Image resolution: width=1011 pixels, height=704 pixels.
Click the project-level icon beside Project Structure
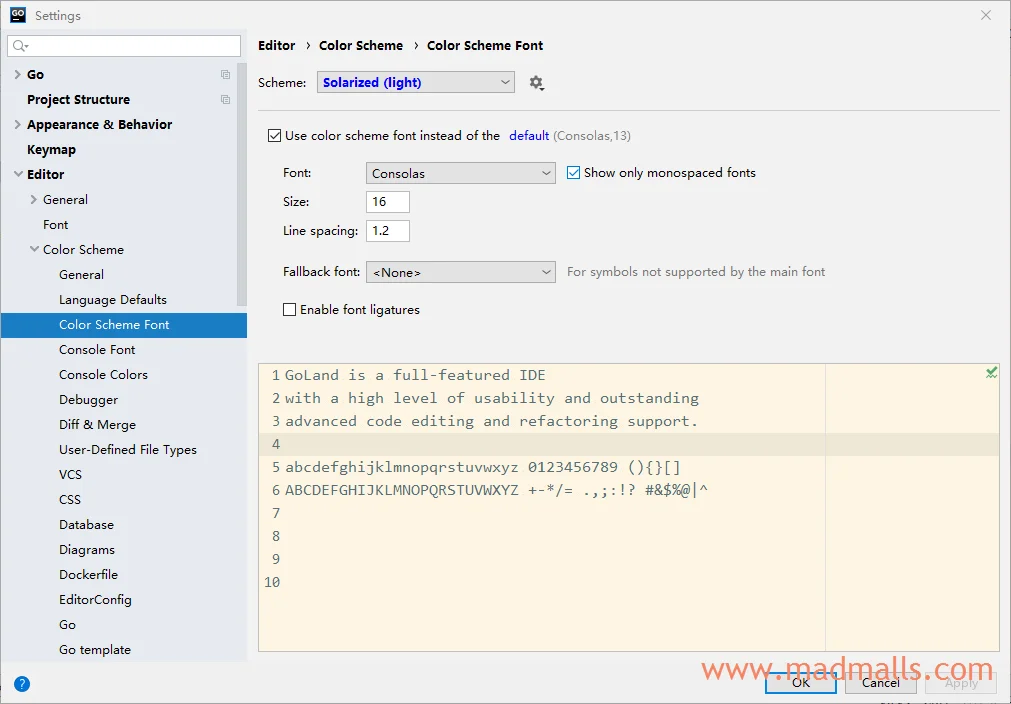[x=225, y=99]
